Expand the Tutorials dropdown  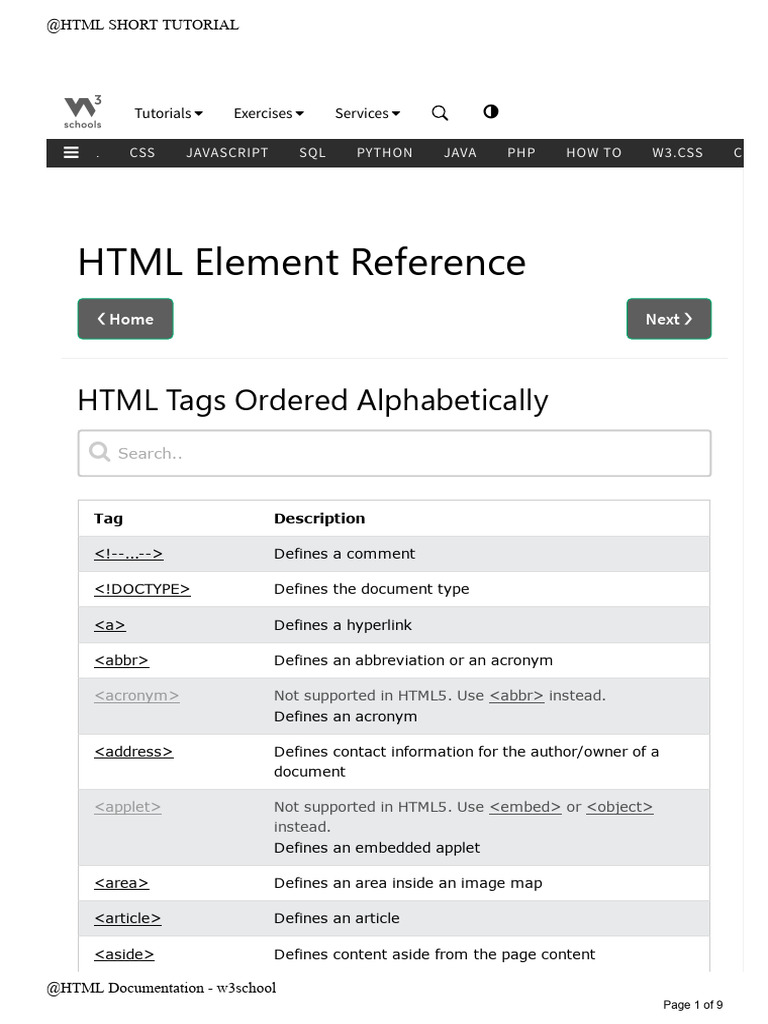(168, 113)
